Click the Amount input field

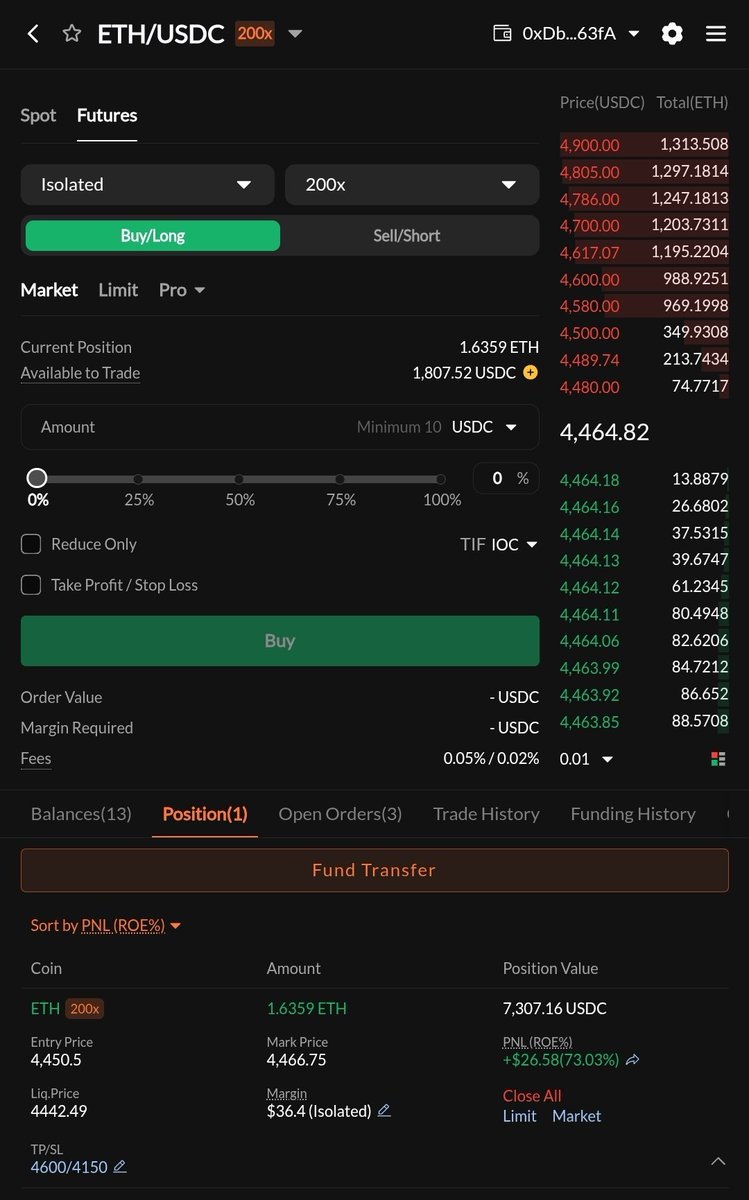click(x=280, y=427)
